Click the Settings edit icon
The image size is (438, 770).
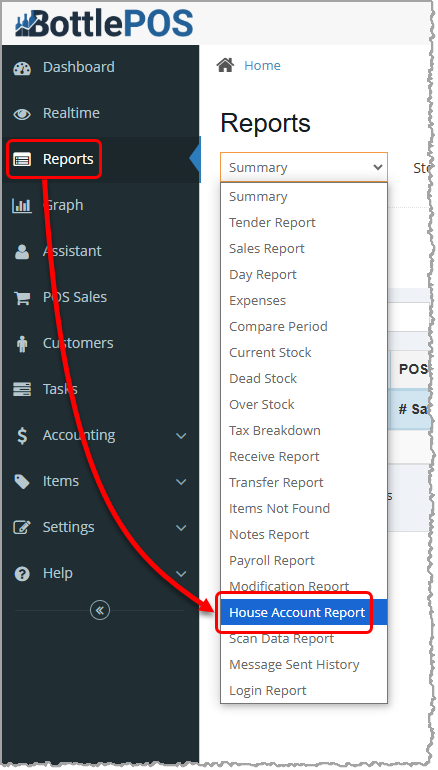click(22, 527)
